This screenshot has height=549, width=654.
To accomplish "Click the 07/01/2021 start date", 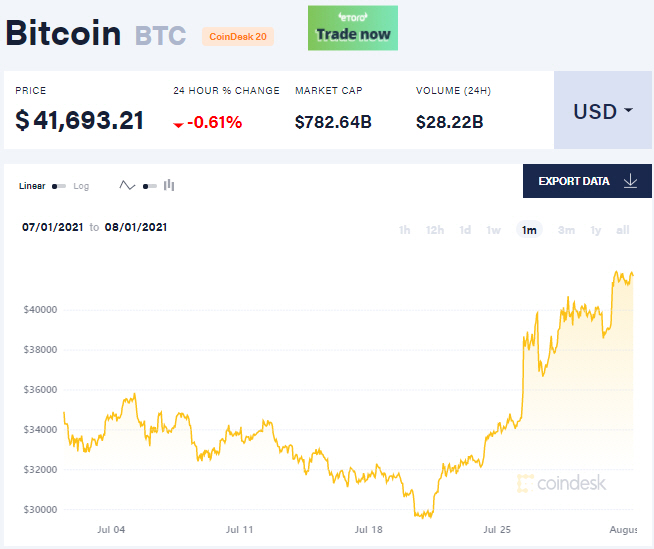I will coord(53,227).
